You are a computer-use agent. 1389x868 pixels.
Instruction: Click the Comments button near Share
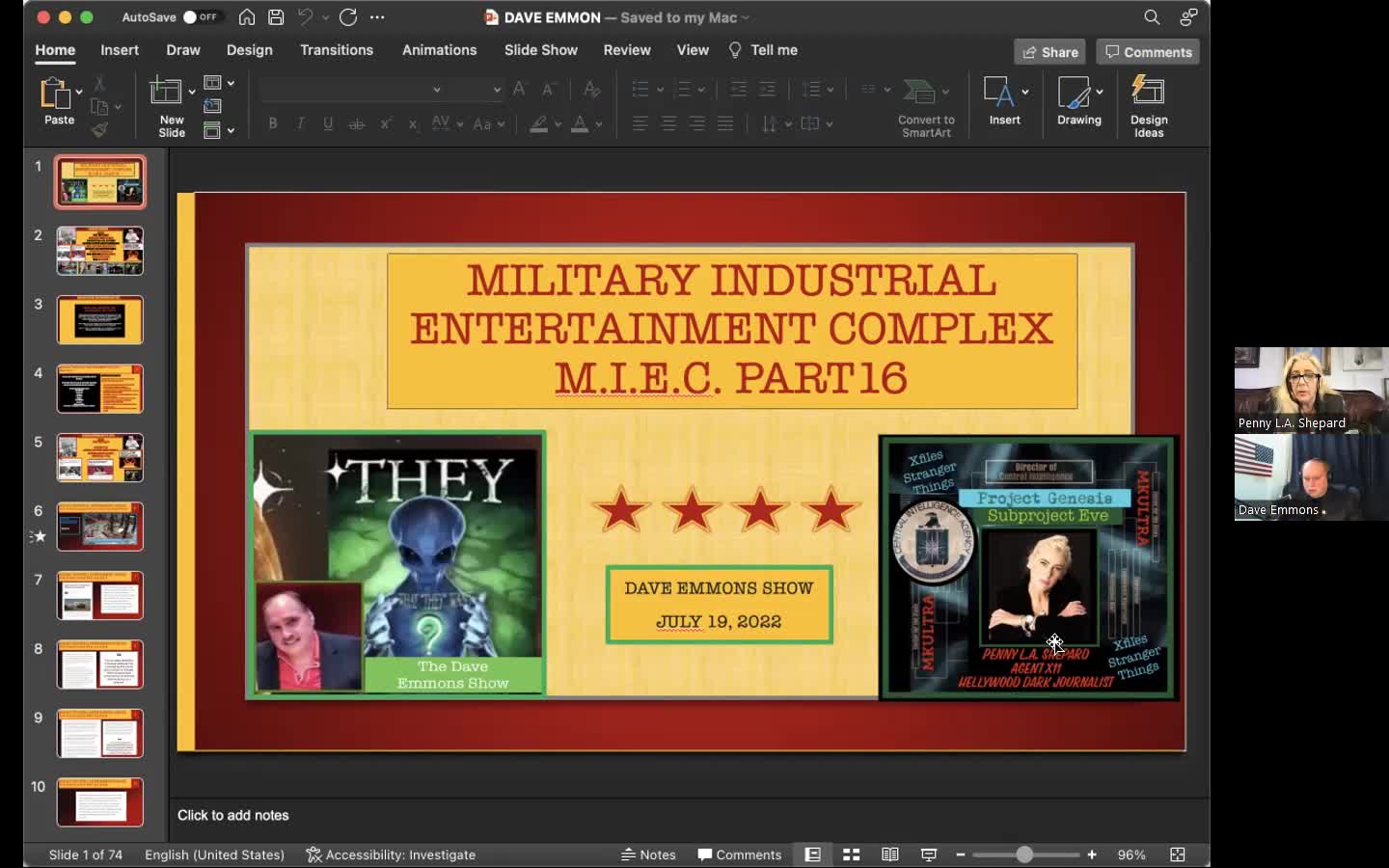(x=1148, y=52)
